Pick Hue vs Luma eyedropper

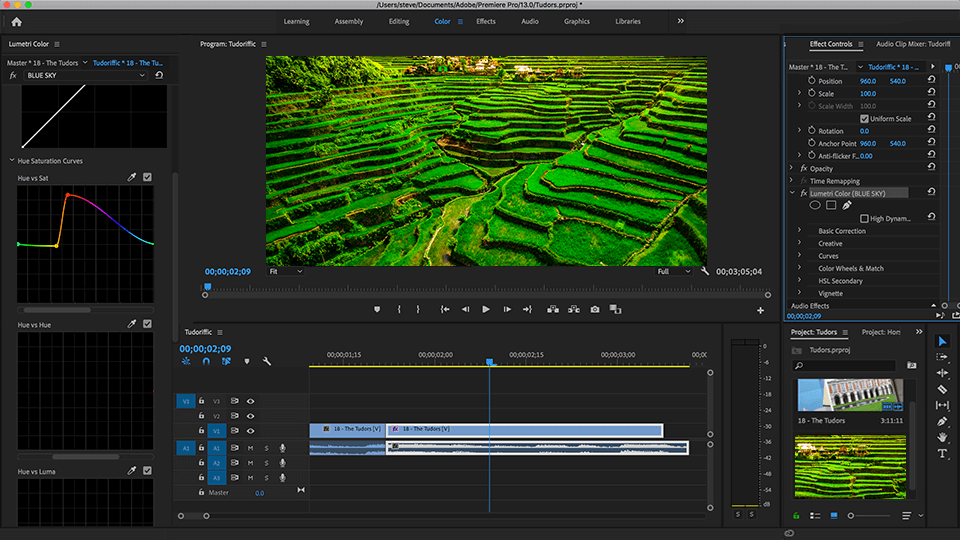pyautogui.click(x=132, y=471)
